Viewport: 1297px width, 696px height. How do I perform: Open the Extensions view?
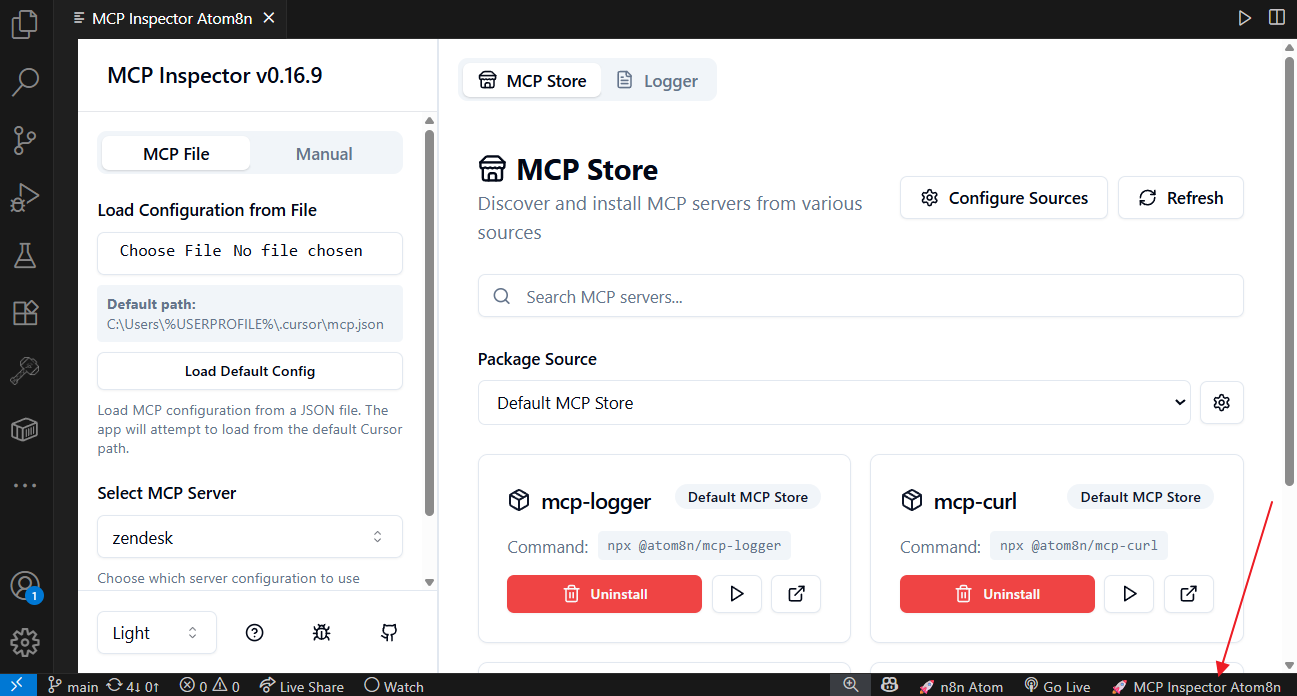tap(25, 313)
